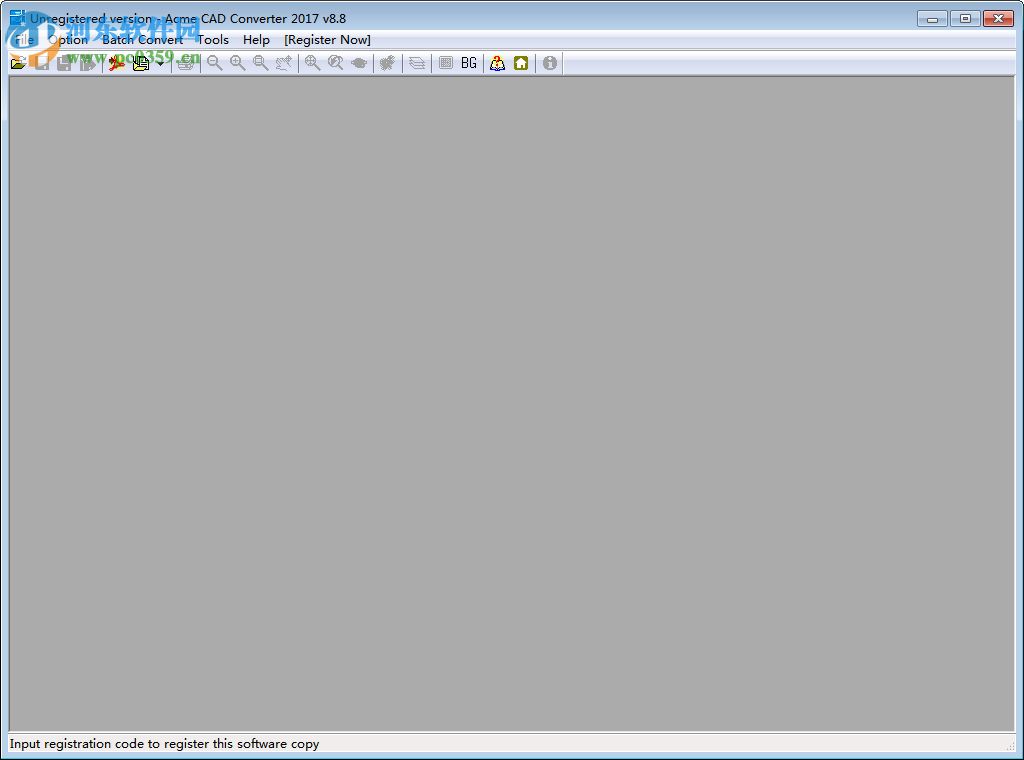1024x760 pixels.
Task: Close the Acme CAD Converter window
Action: 999,19
